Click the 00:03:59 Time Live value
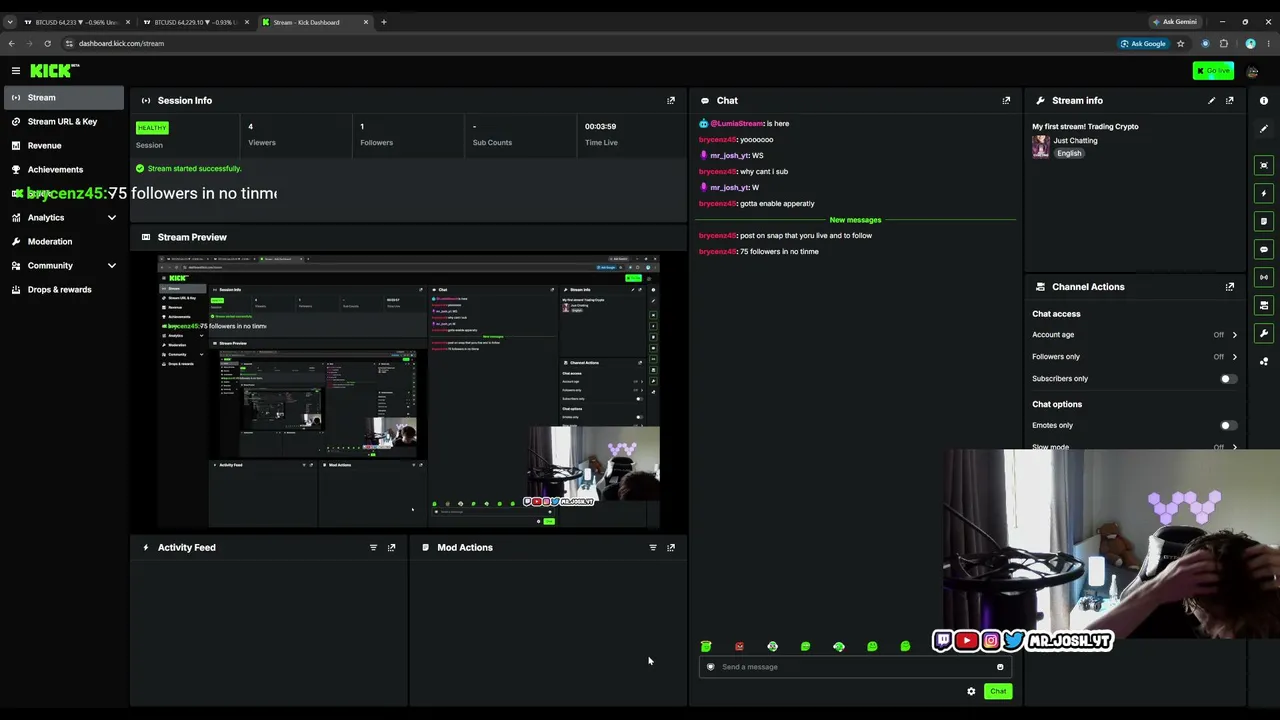The width and height of the screenshot is (1280, 720). [x=600, y=127]
